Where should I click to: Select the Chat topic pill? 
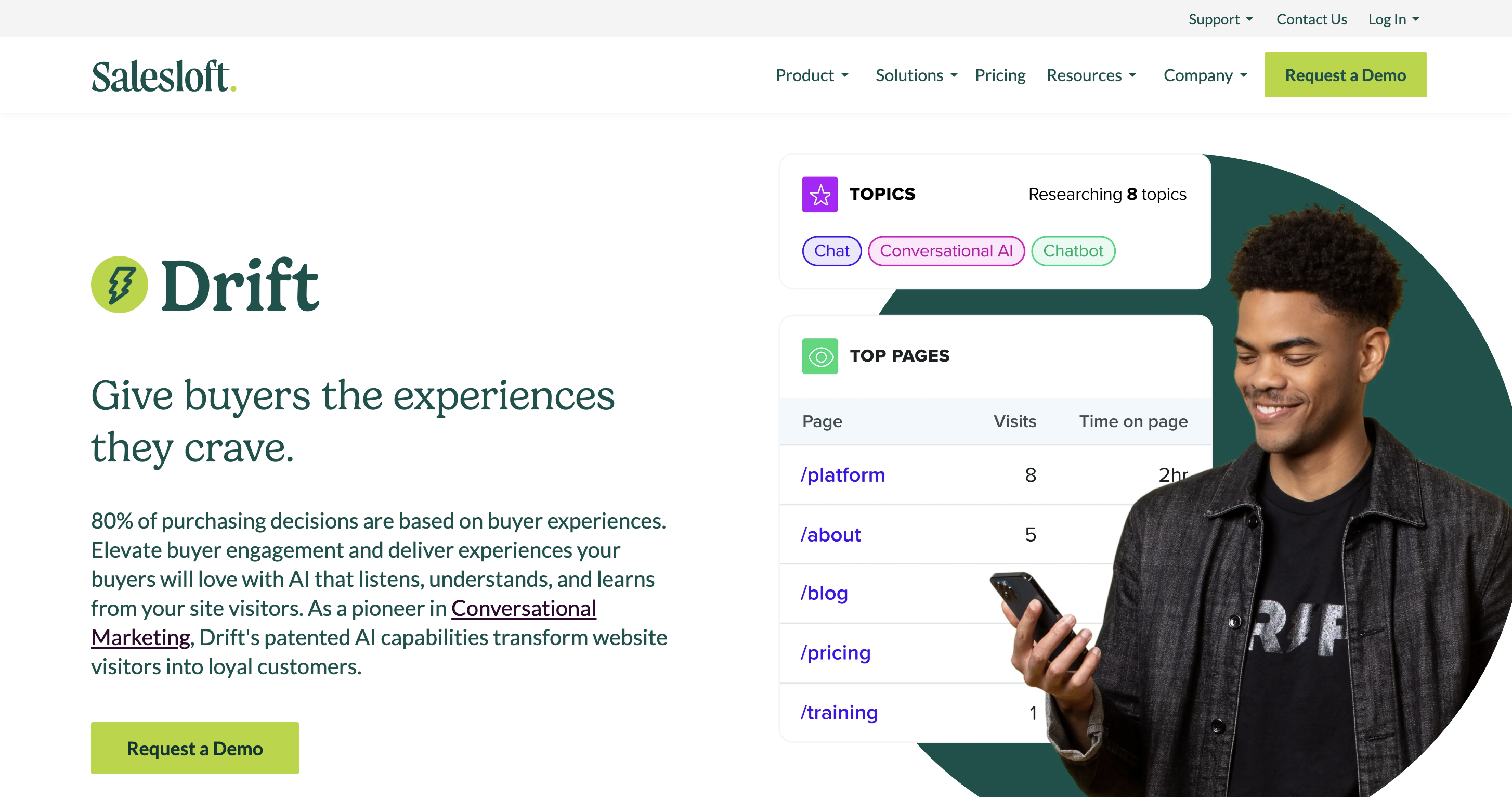pyautogui.click(x=831, y=251)
